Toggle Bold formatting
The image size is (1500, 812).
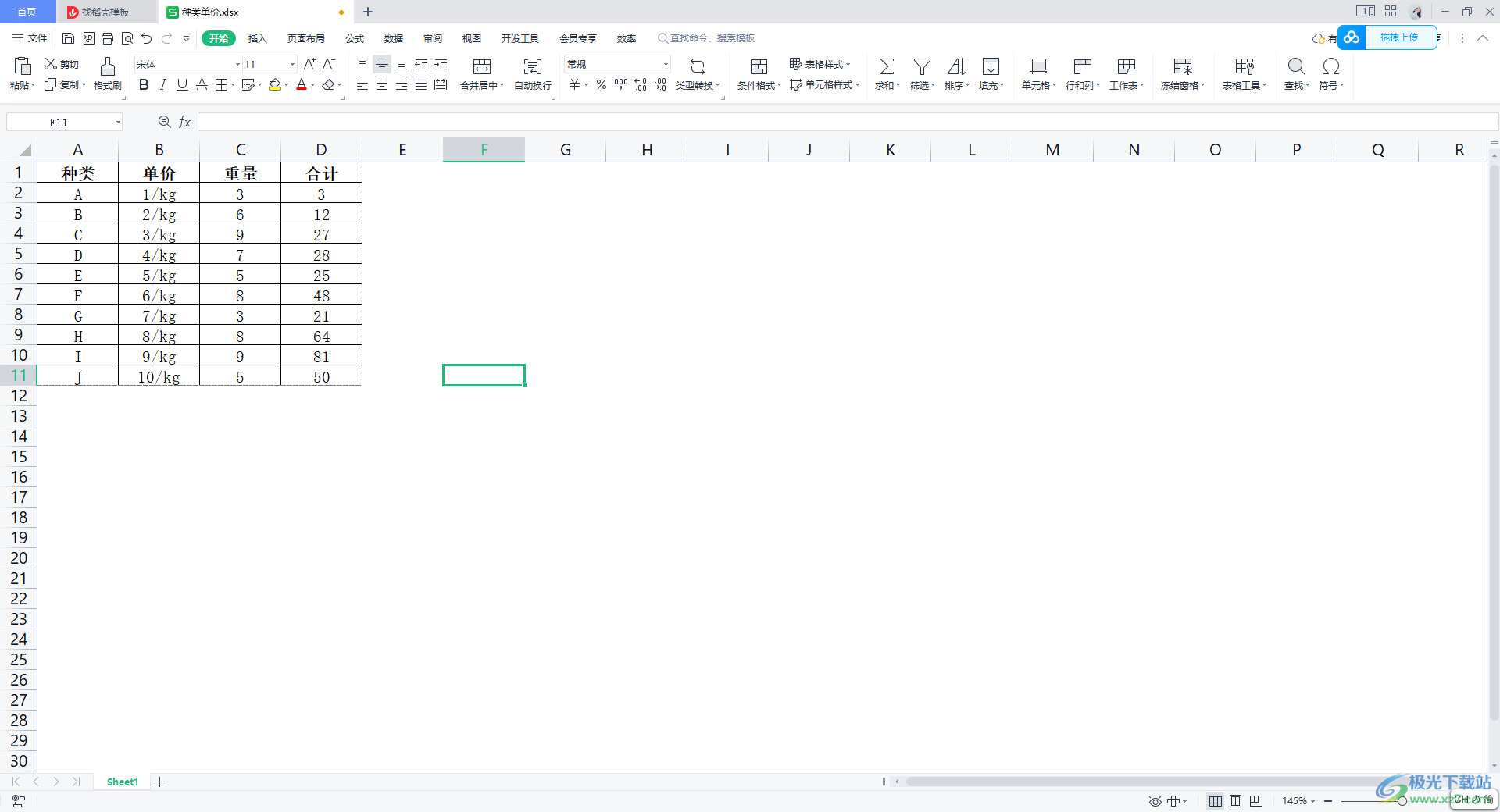click(144, 84)
